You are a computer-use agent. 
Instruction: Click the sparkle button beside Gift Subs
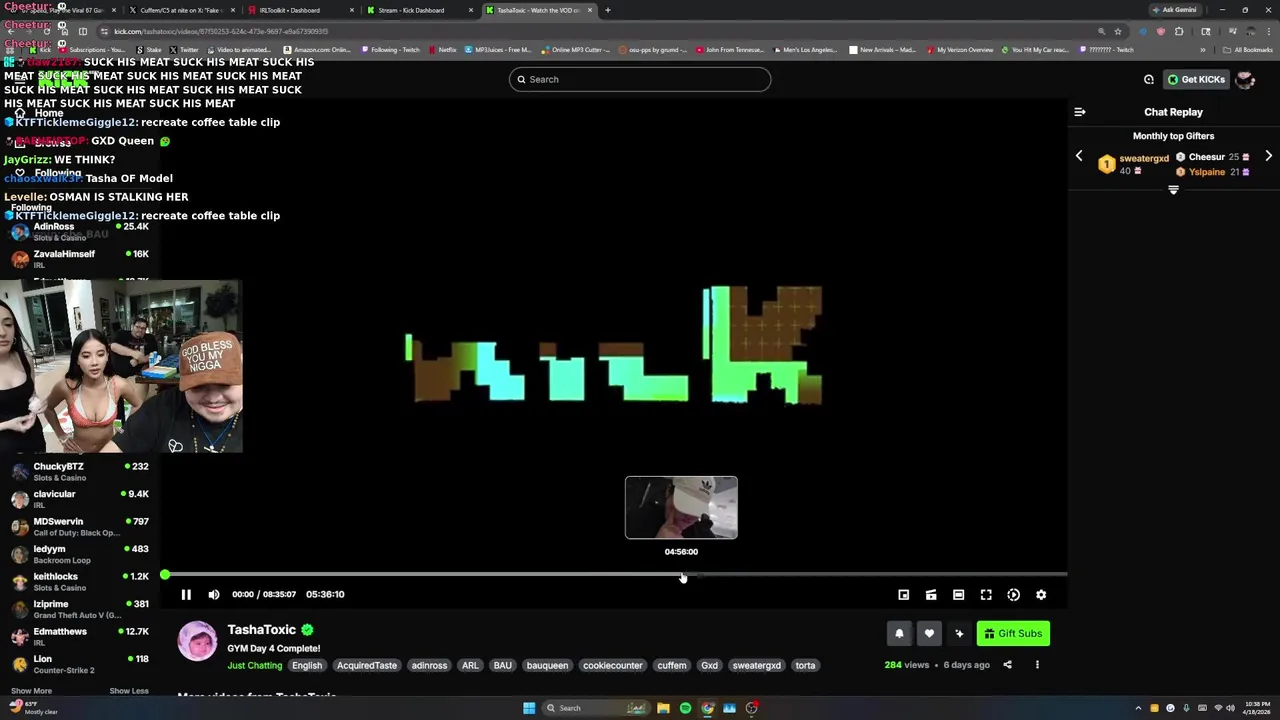pos(959,633)
